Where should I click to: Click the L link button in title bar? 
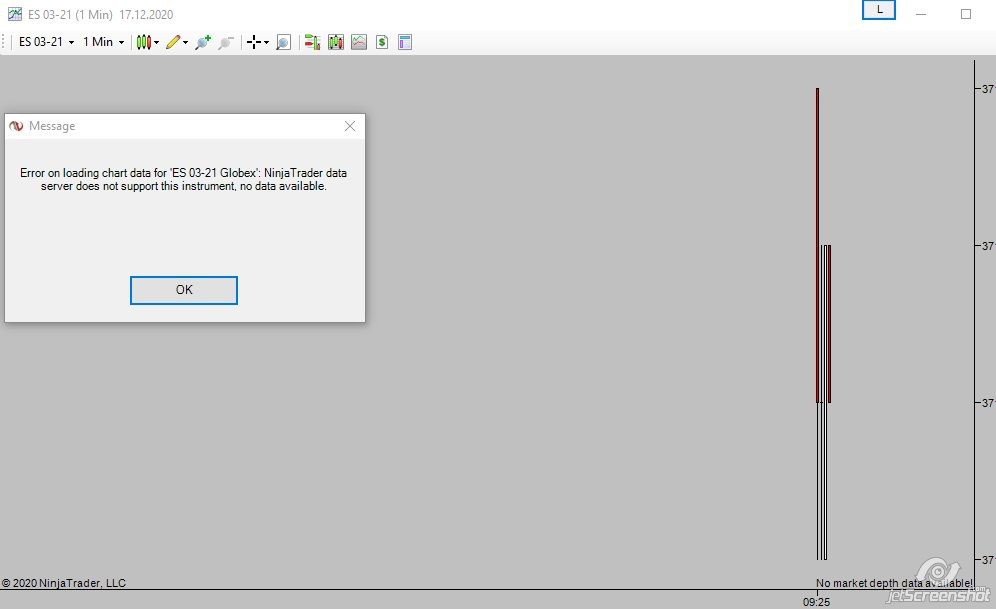point(879,10)
